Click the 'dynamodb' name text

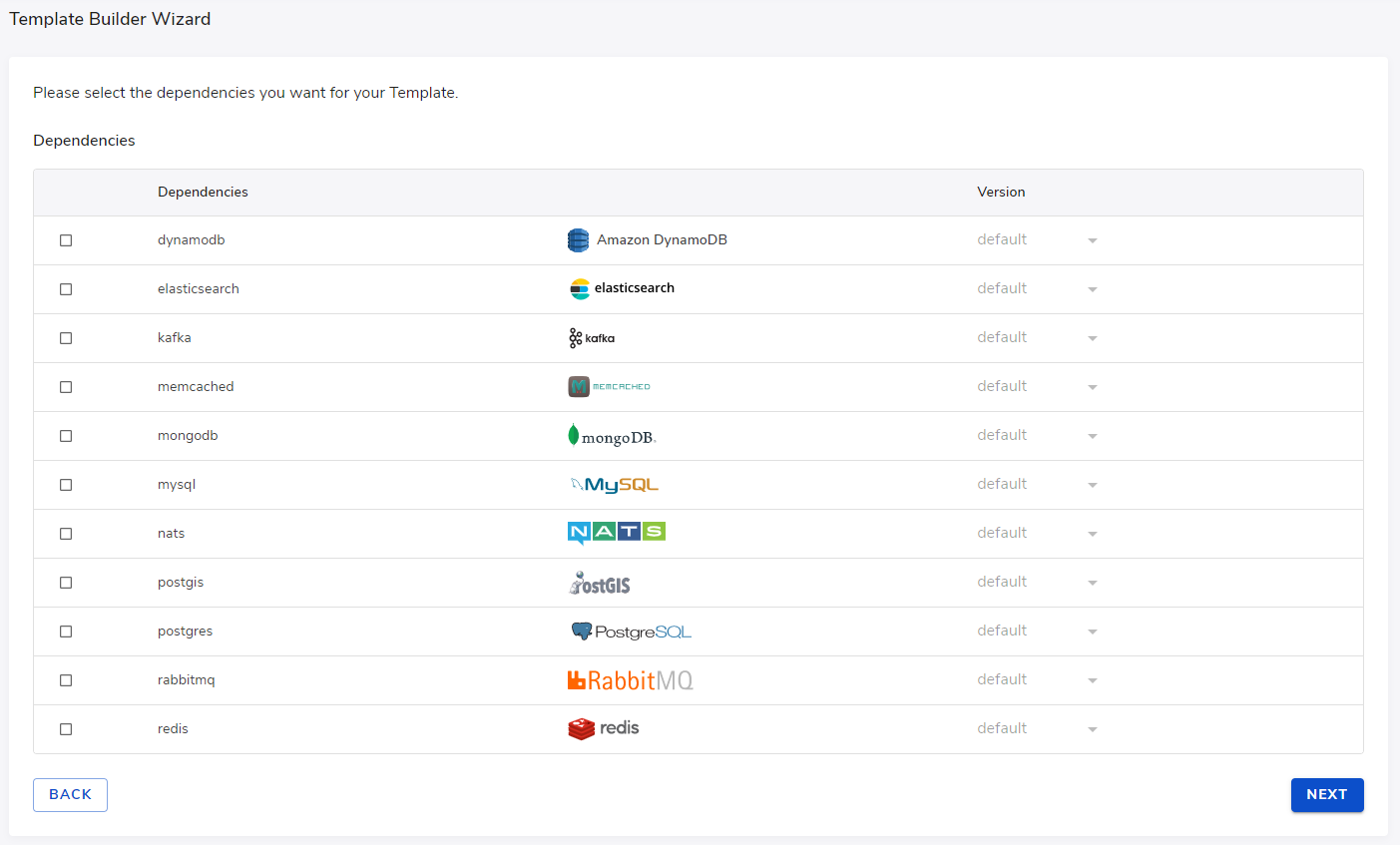tap(192, 240)
